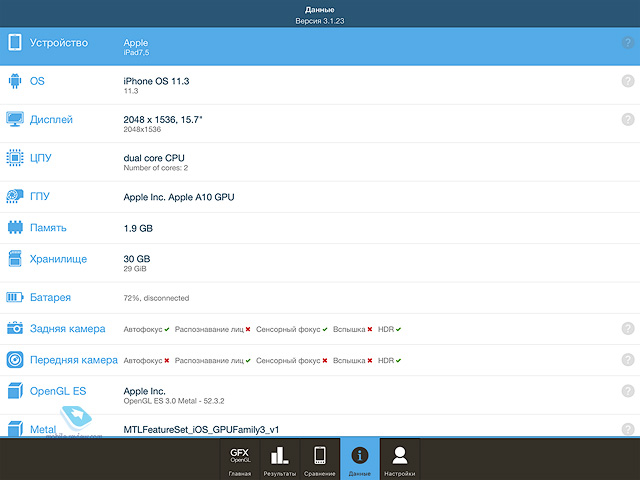The image size is (640, 480).
Task: Select the OpenGL ES label
Action: [x=58, y=391]
